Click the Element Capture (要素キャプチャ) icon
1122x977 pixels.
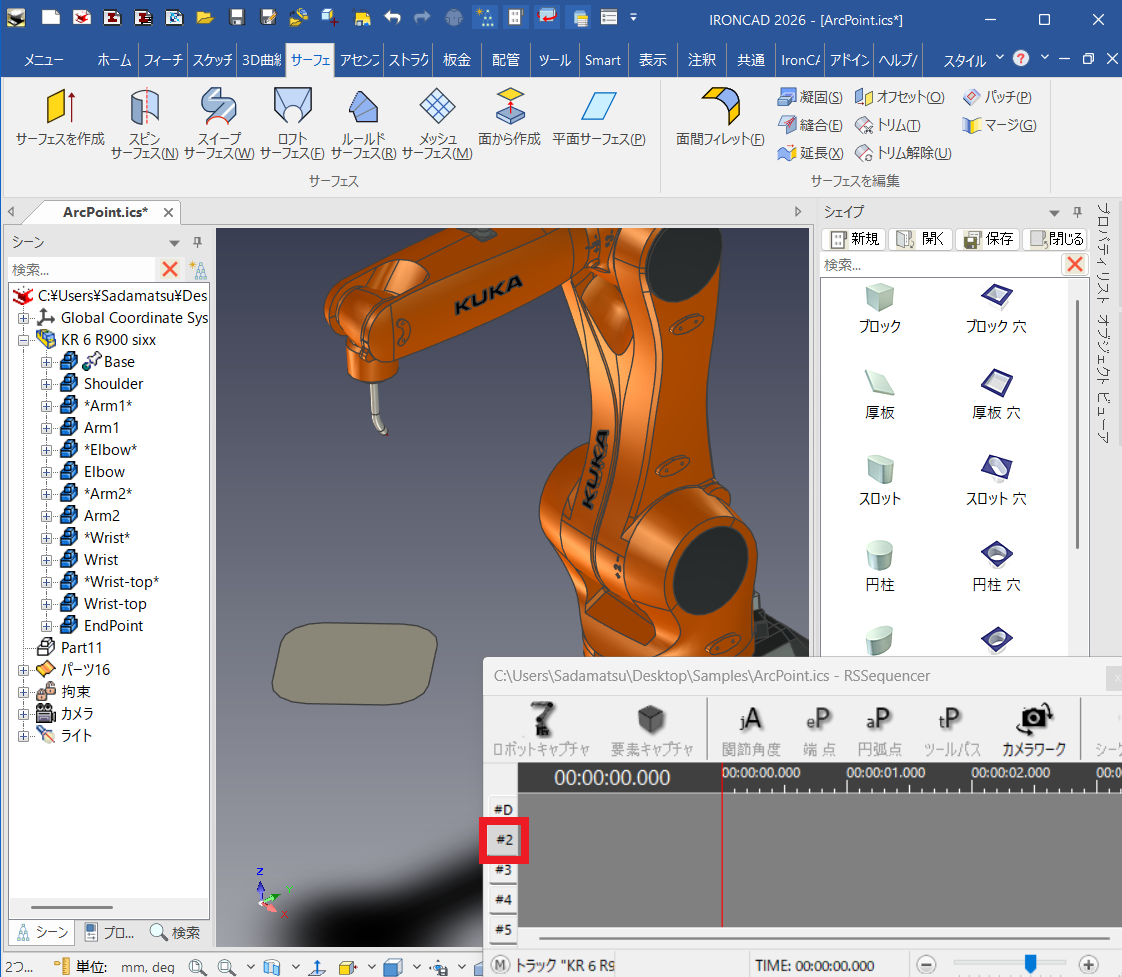[x=652, y=729]
